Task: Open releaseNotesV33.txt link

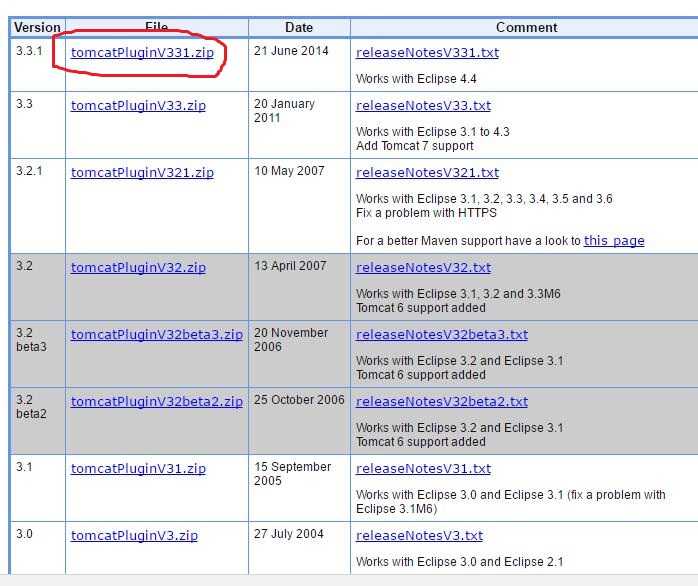Action: [423, 106]
